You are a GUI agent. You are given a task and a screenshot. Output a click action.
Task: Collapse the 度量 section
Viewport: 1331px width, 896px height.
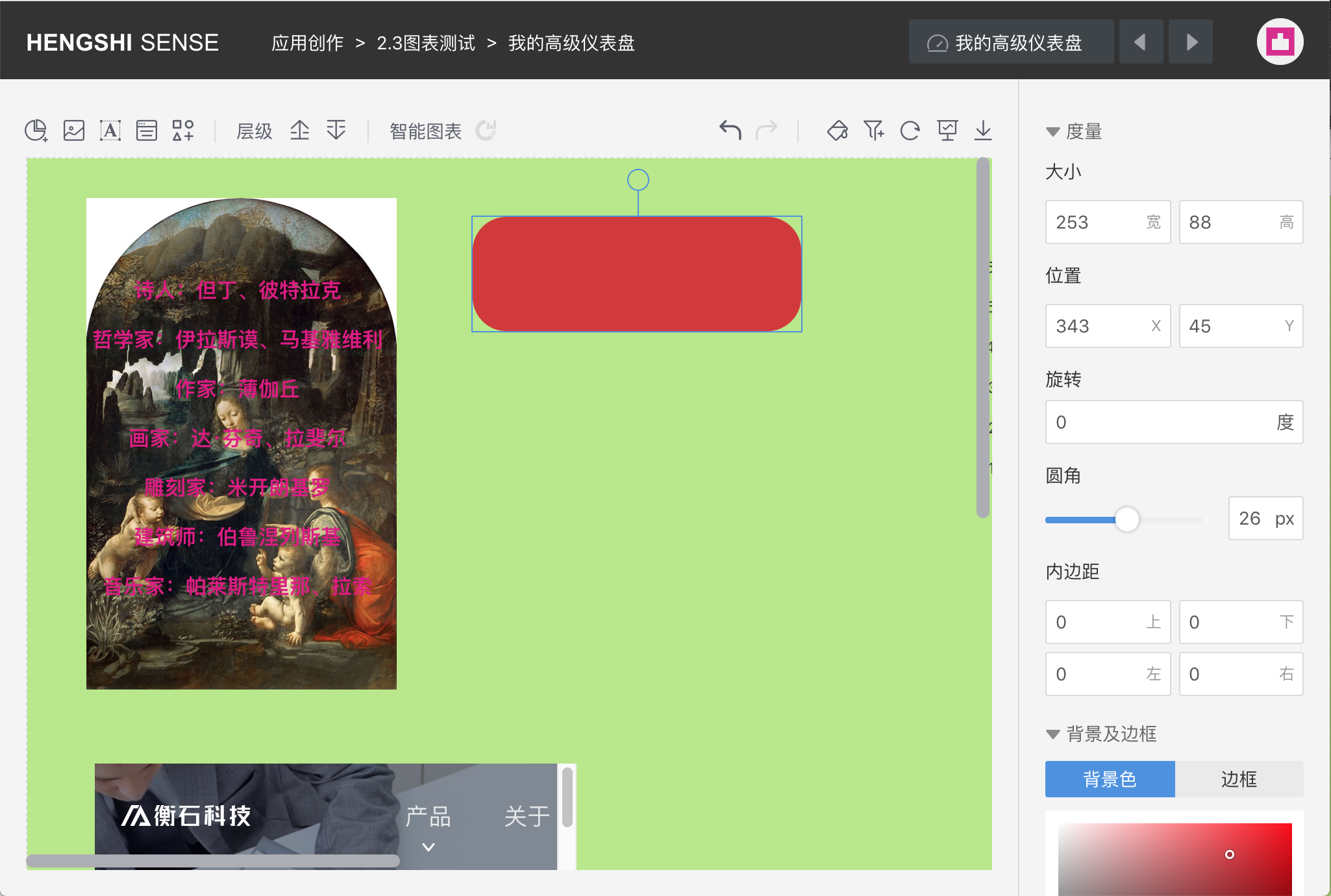(1053, 132)
